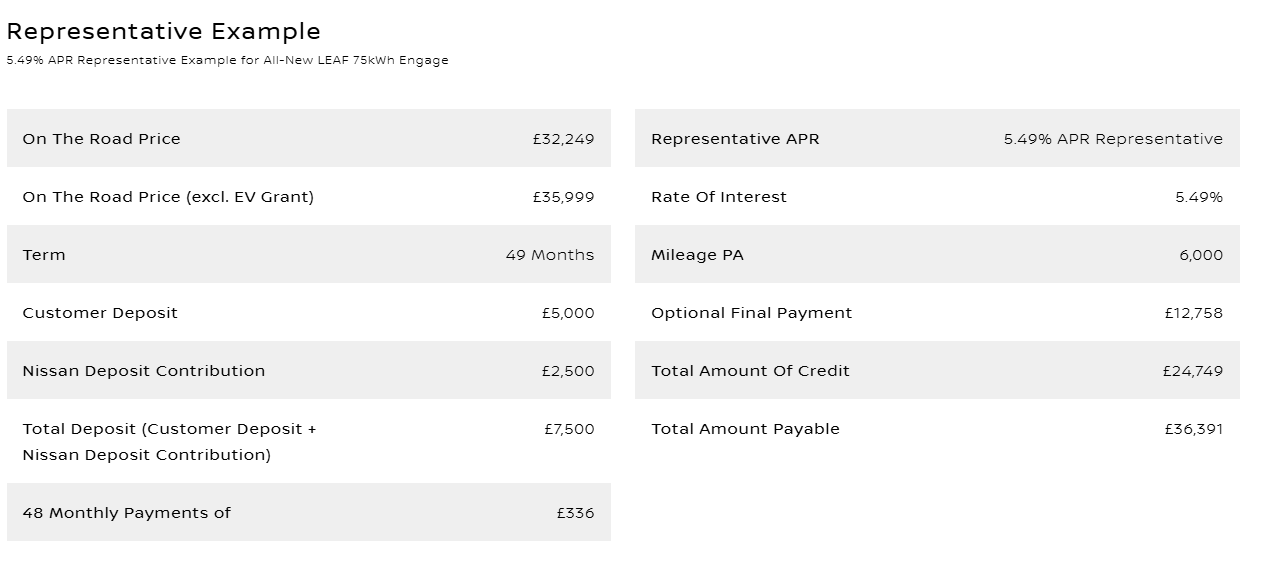This screenshot has height=572, width=1262.
Task: Click the Term row label
Action: [44, 255]
